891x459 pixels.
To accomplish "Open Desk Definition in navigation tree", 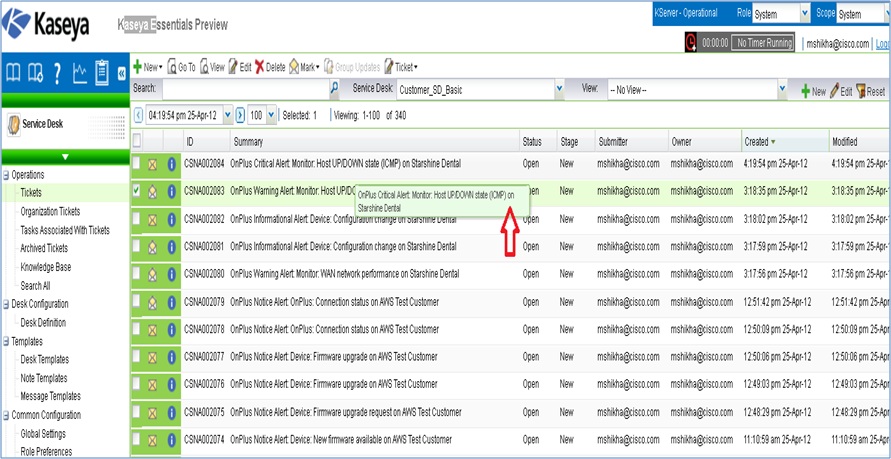I will 43,323.
